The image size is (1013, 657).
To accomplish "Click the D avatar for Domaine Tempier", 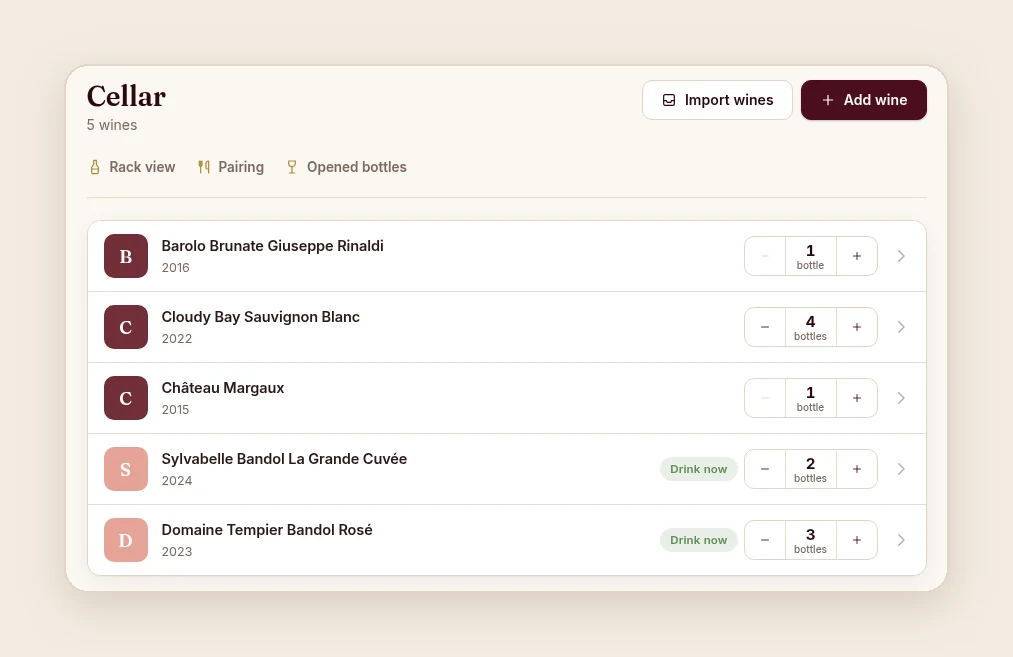I will [126, 540].
